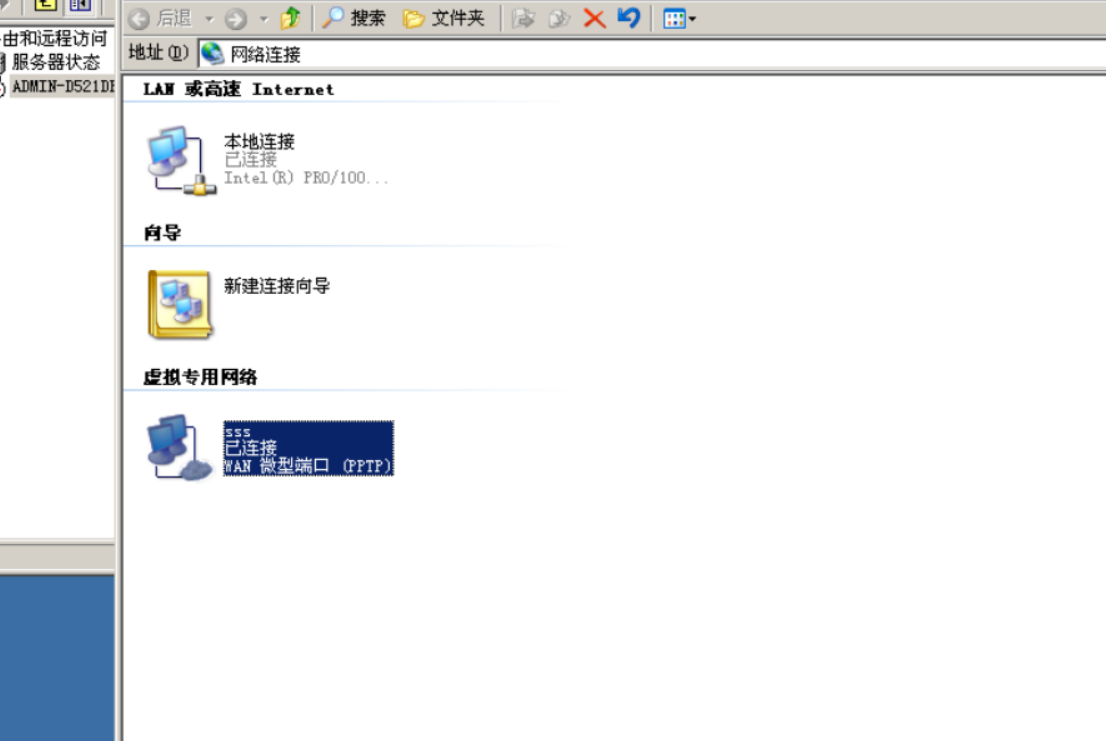This screenshot has height=741, width=1106.
Task: Select the 新建连接向导 wizard icon
Action: click(180, 305)
